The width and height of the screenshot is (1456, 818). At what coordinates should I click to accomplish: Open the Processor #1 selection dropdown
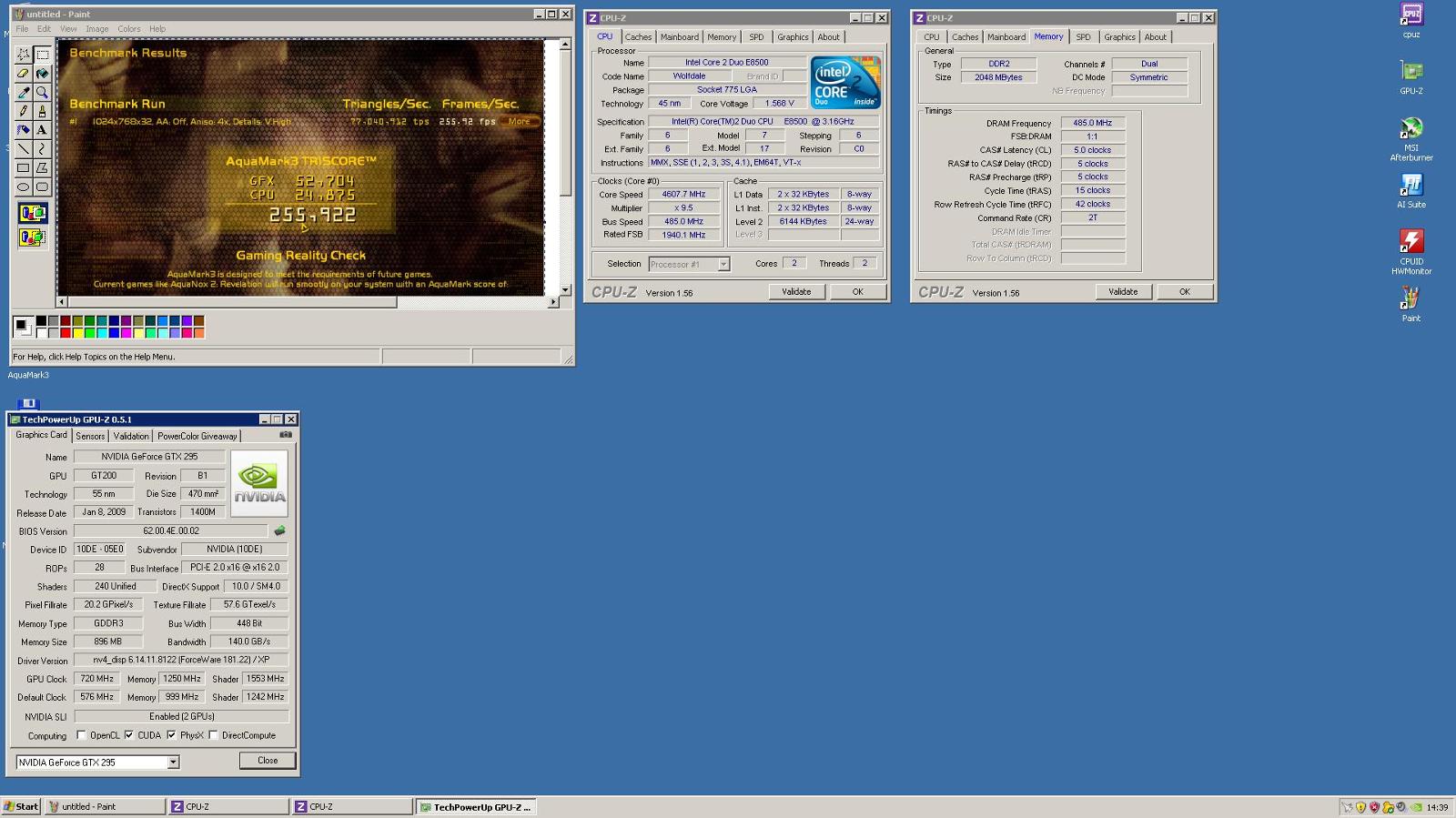(x=723, y=264)
